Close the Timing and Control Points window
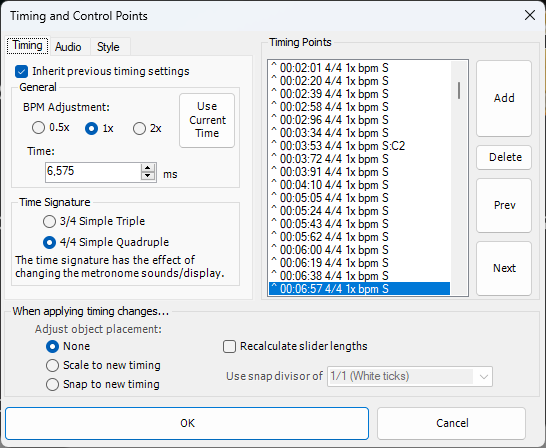546x448 pixels. pyautogui.click(x=530, y=16)
